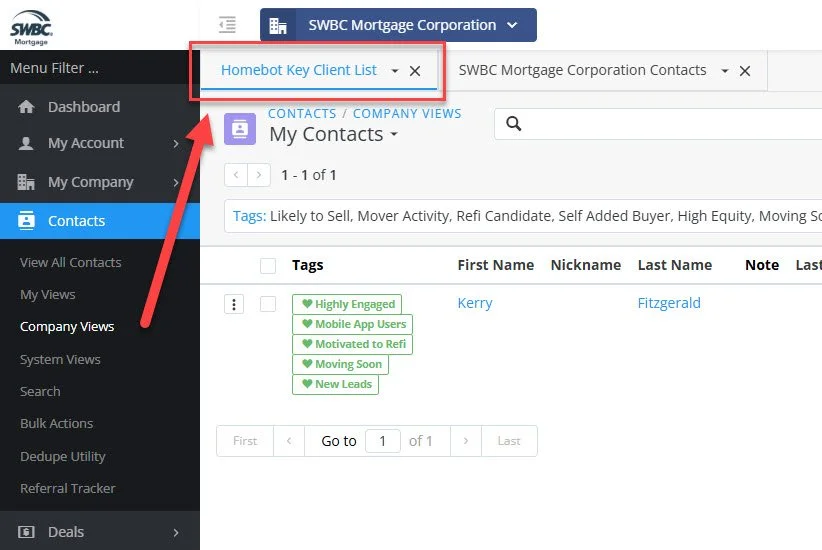Open My Views under Contacts

tap(48, 295)
